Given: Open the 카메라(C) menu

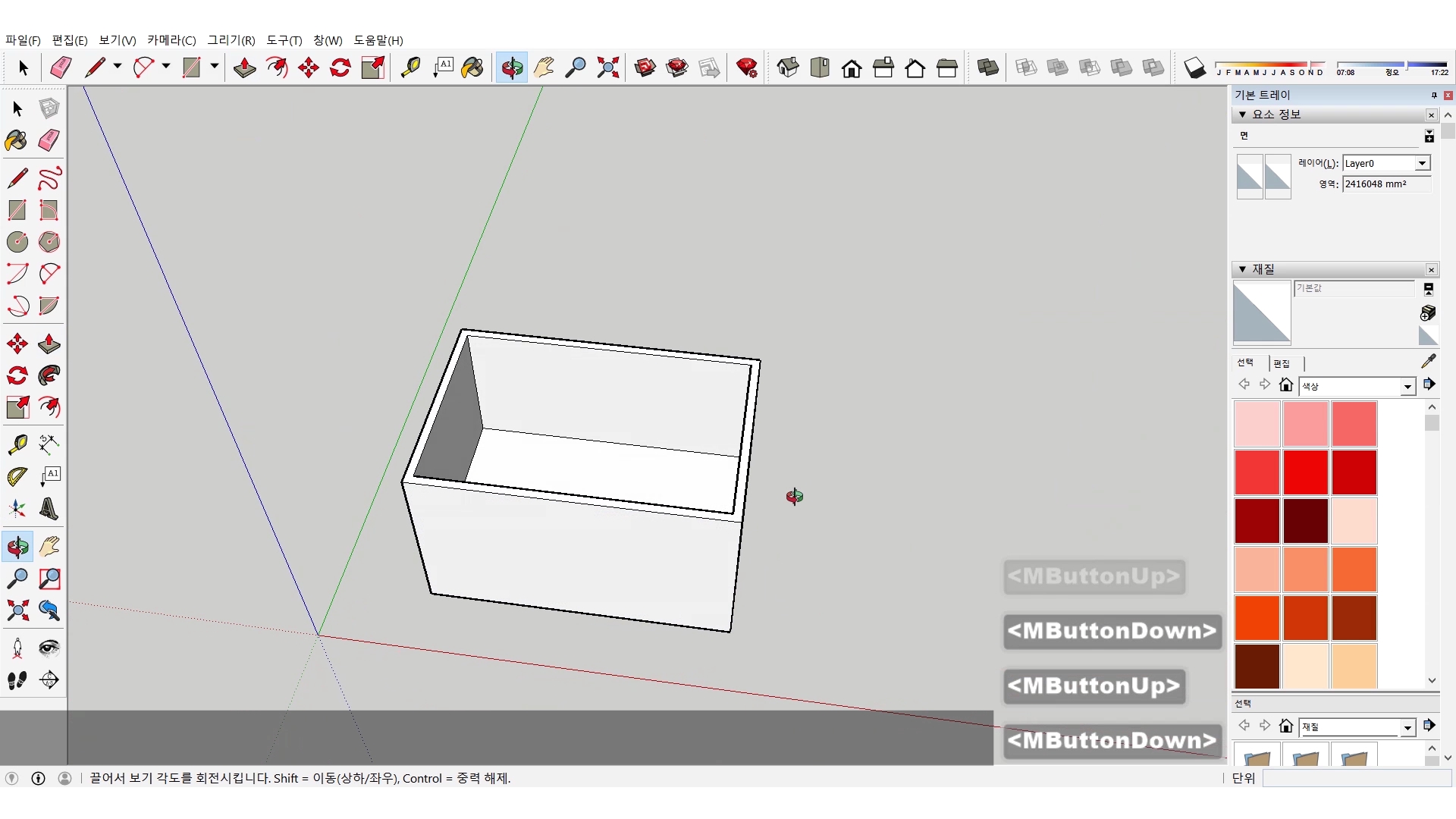Looking at the screenshot, I should point(171,40).
